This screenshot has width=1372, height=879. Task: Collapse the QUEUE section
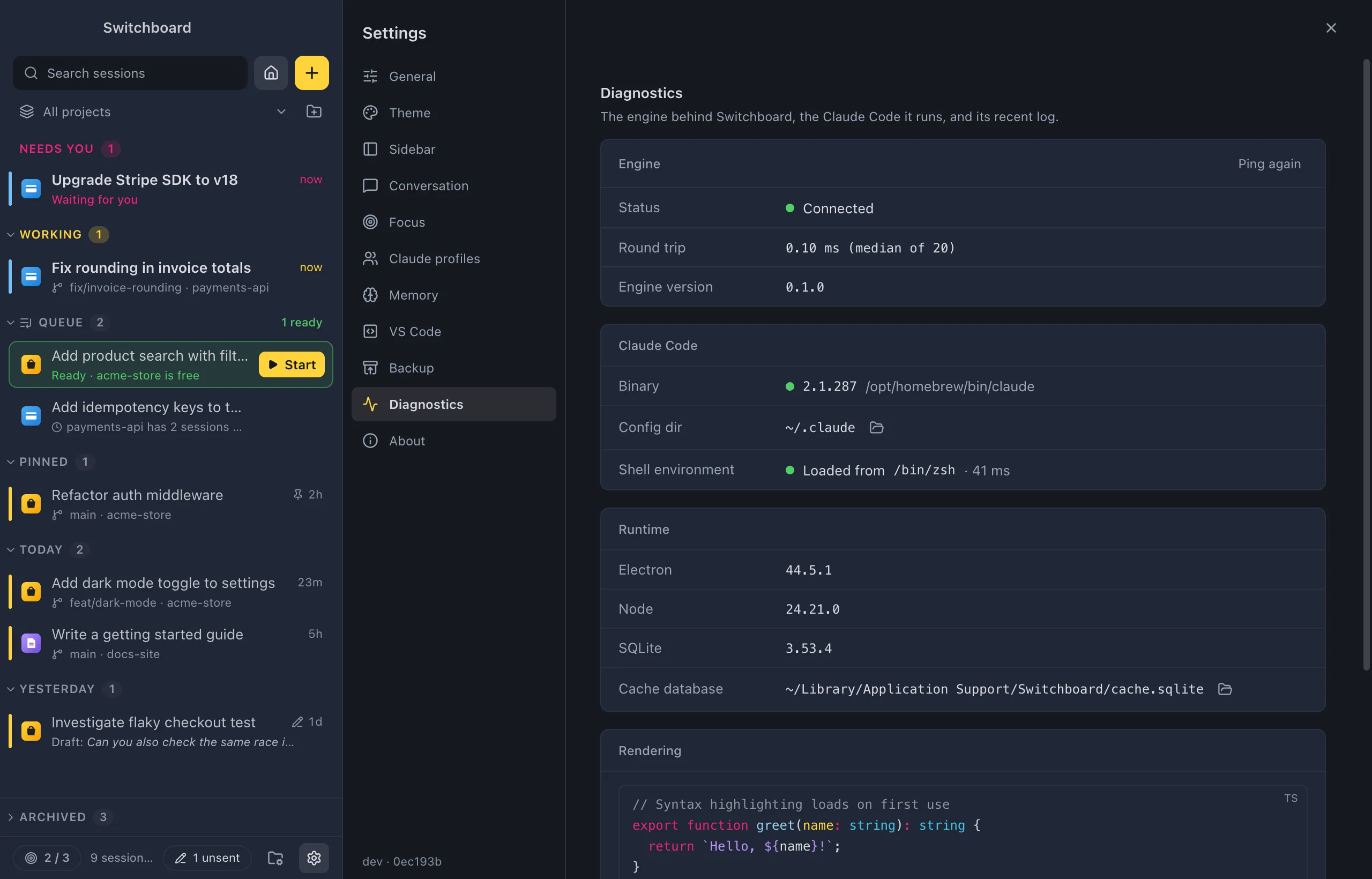tap(10, 323)
